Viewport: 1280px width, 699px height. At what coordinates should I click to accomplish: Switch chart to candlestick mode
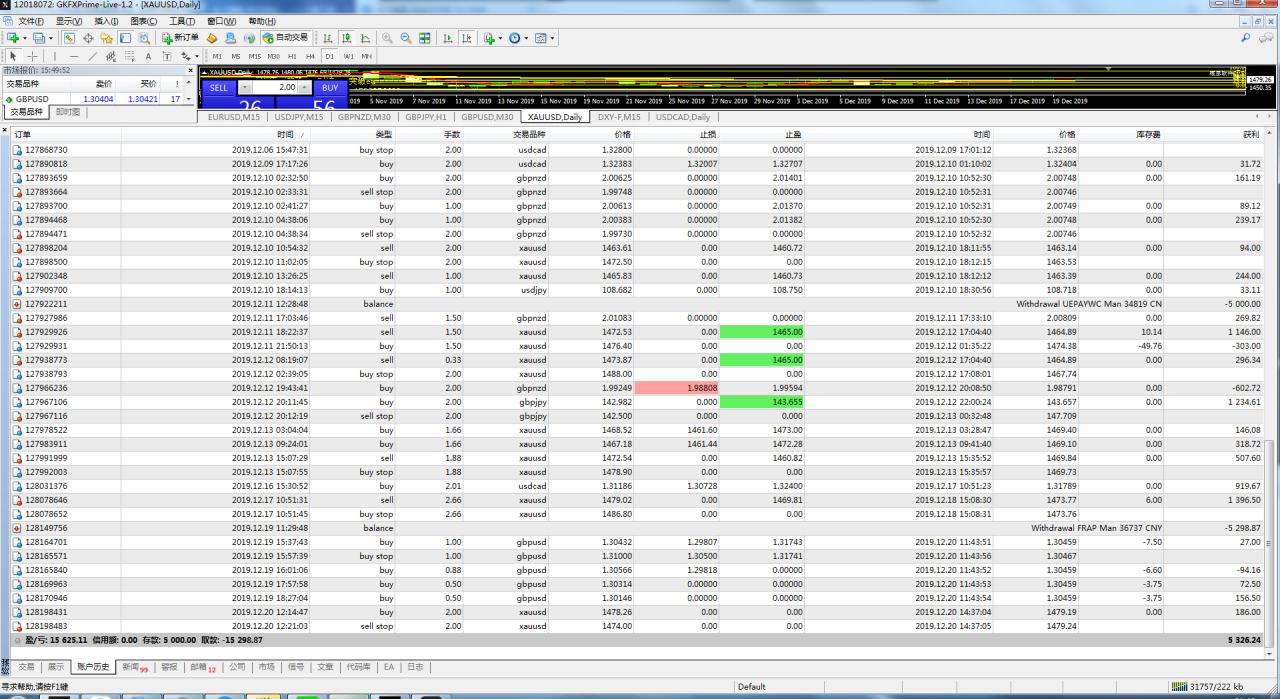[x=347, y=38]
